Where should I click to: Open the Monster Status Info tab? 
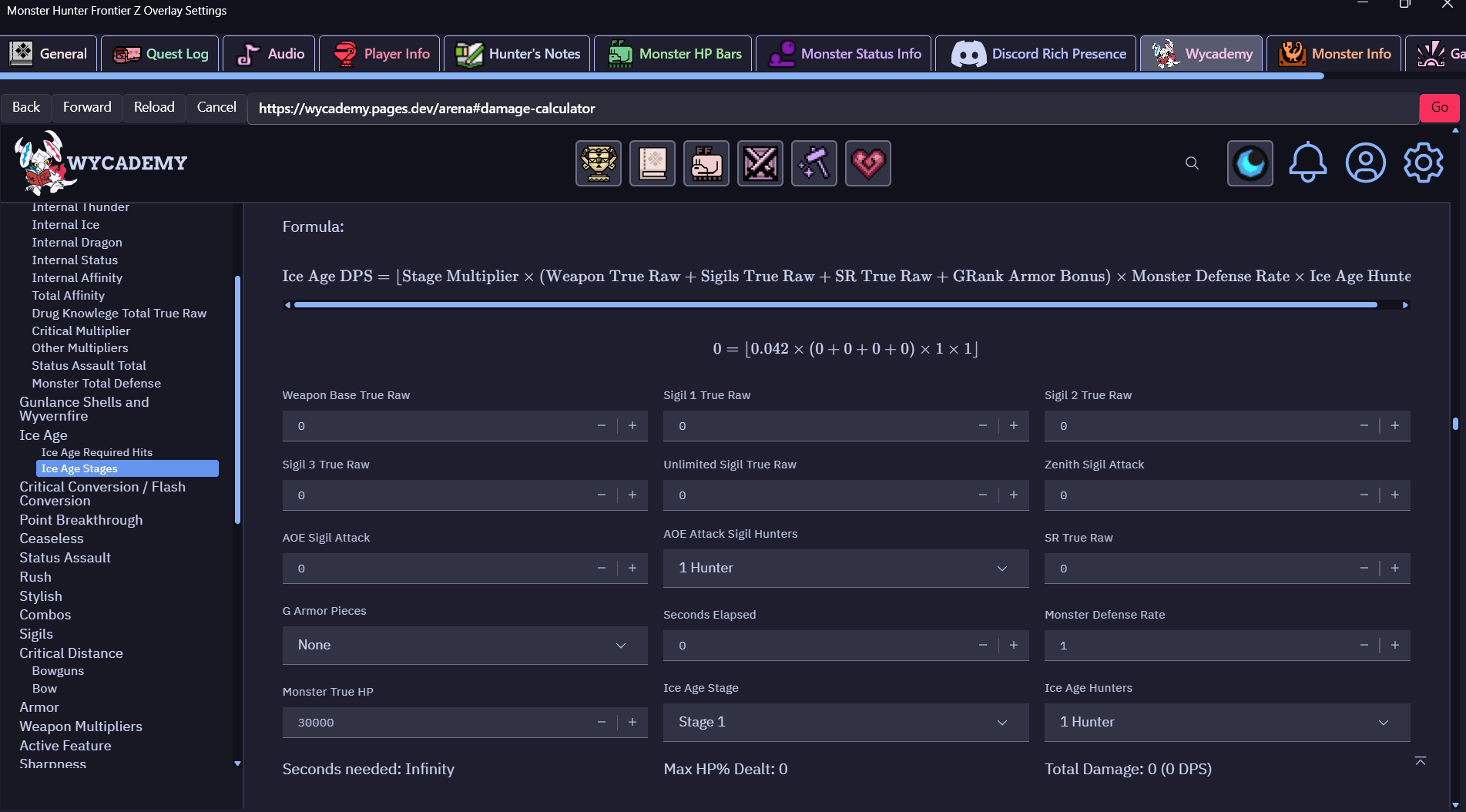(844, 53)
